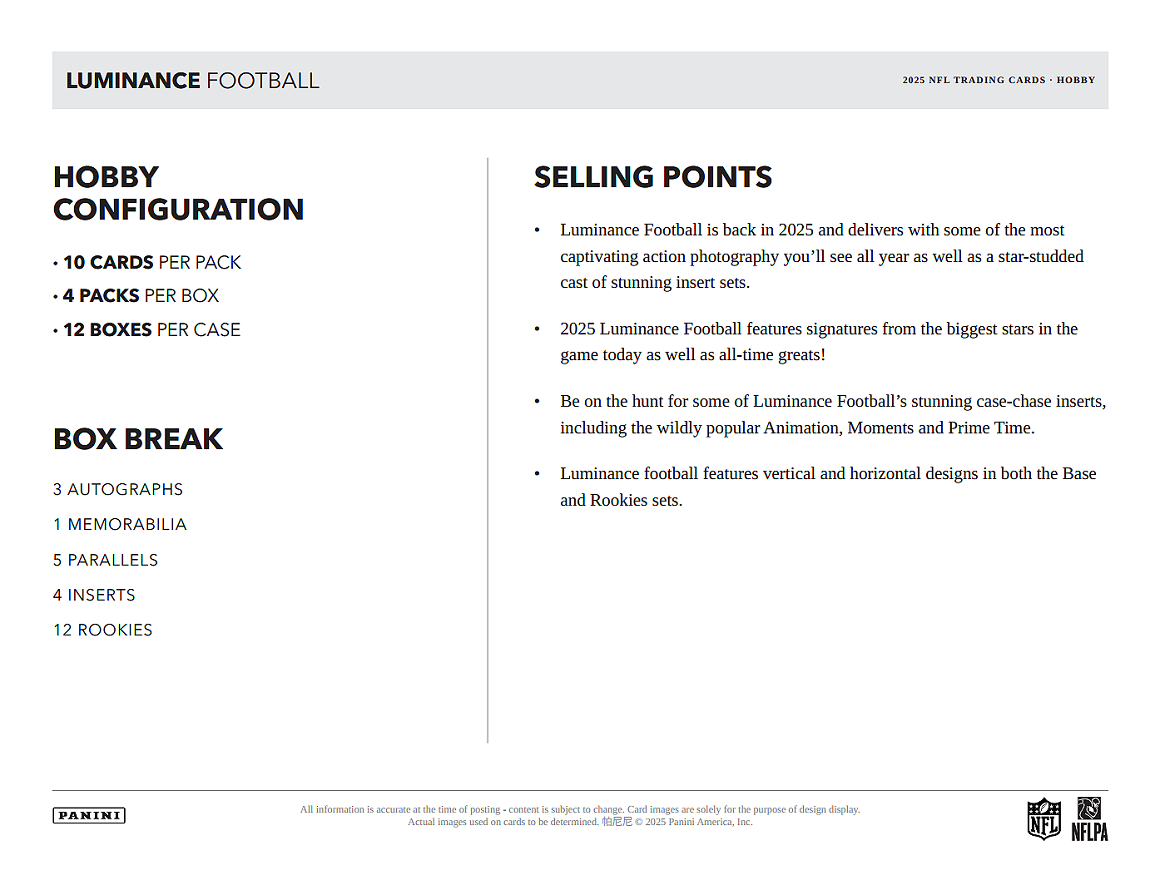Click the 4 Inserts entry
The width and height of the screenshot is (1150, 890).
[94, 595]
